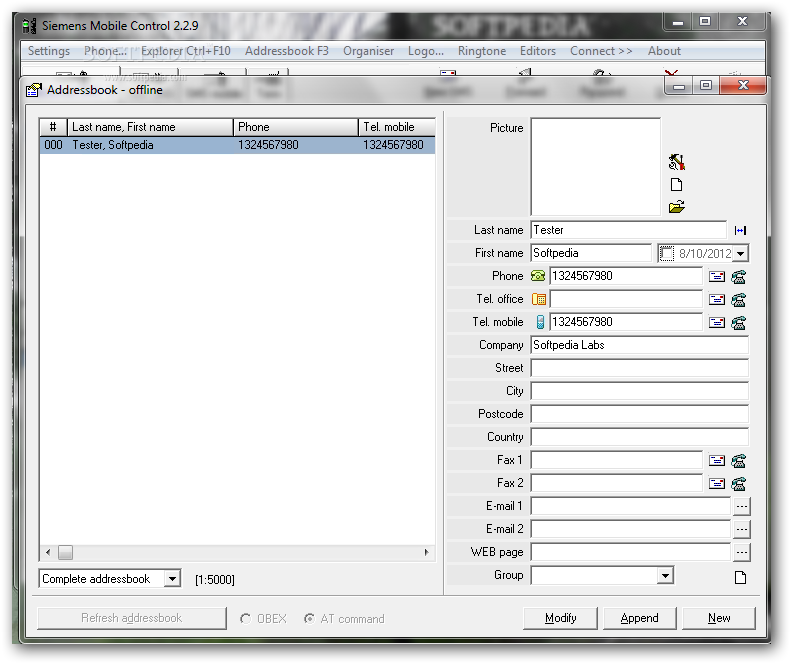
Task: Click into the Country field
Action: [x=640, y=437]
